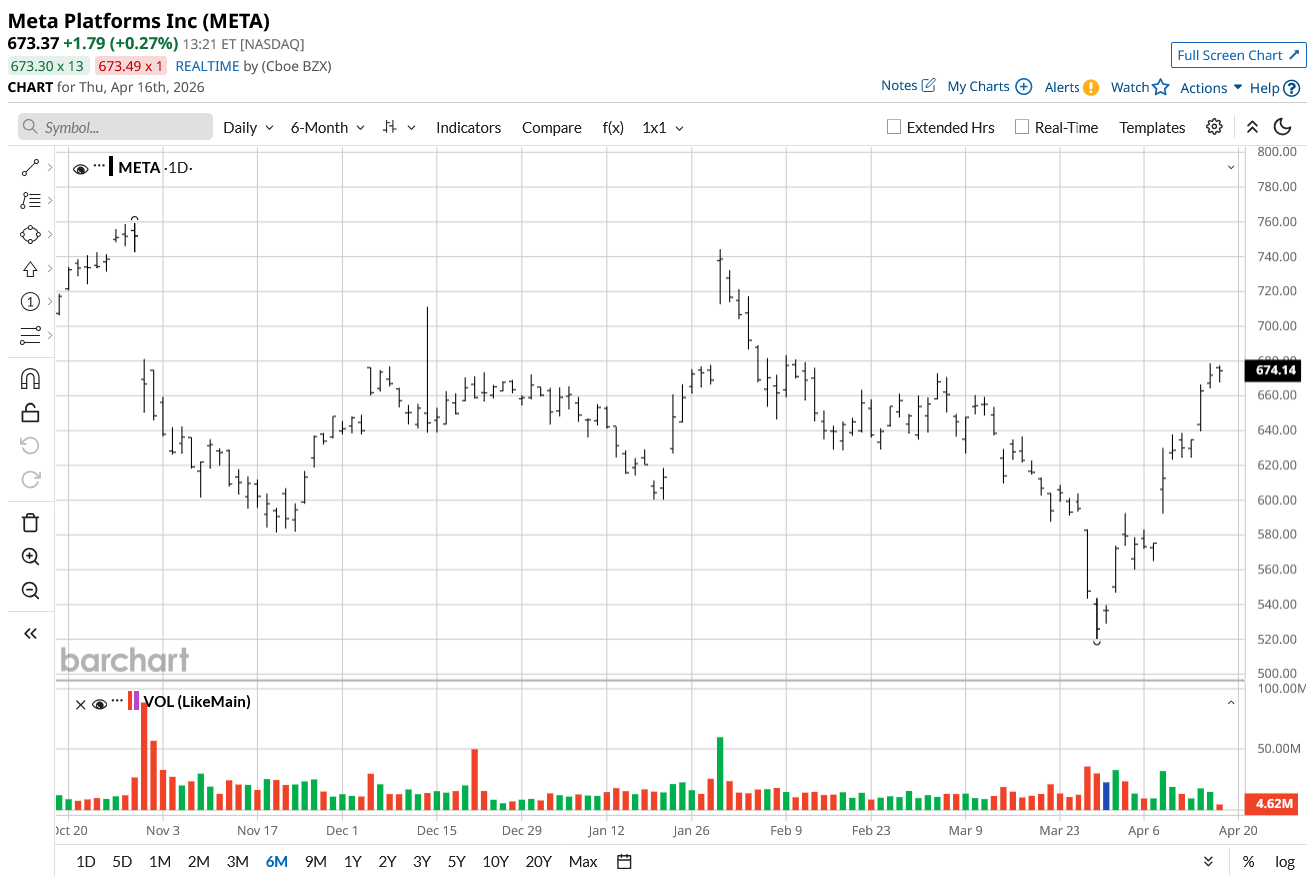1308x876 pixels.
Task: Open the Indicators menu
Action: [468, 127]
